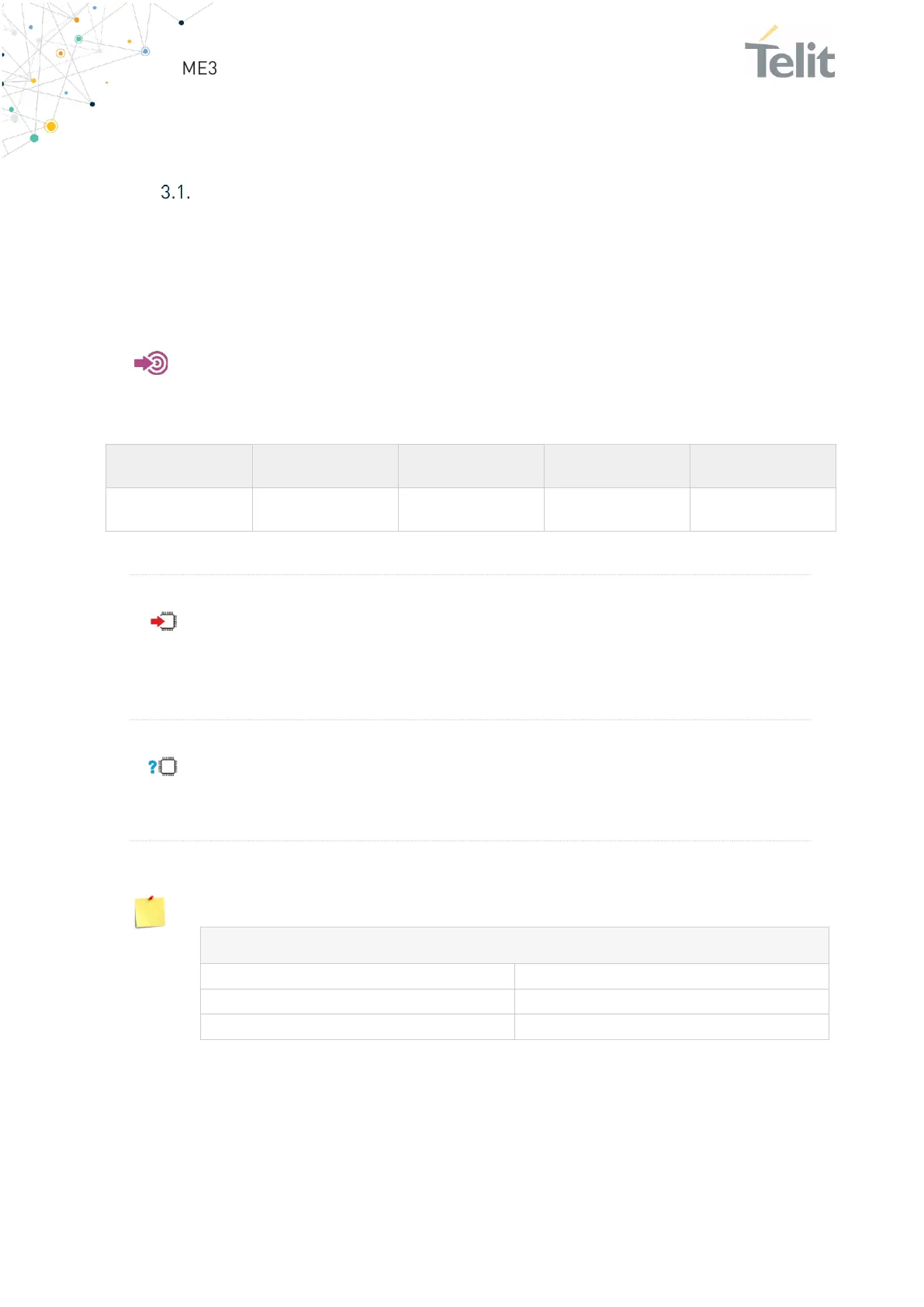The height and width of the screenshot is (1307, 924).
Task: Click middle header cell of the five-column table
Action: click(471, 466)
